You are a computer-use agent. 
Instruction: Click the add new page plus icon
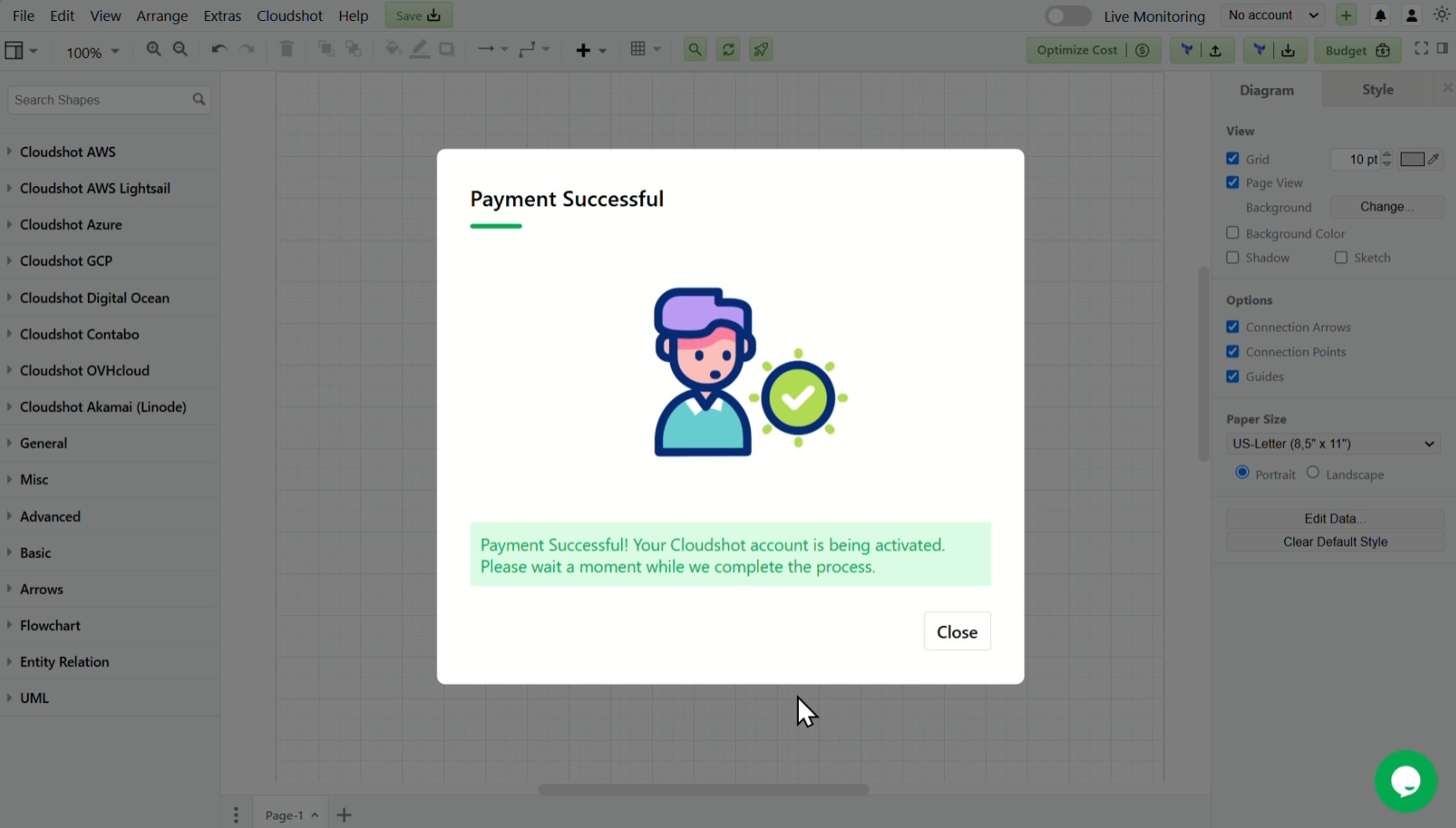pyautogui.click(x=344, y=815)
